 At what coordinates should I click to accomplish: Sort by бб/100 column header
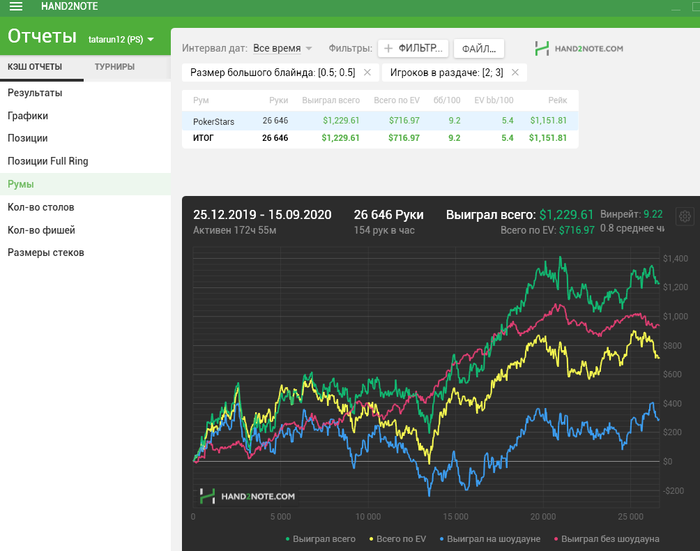446,100
